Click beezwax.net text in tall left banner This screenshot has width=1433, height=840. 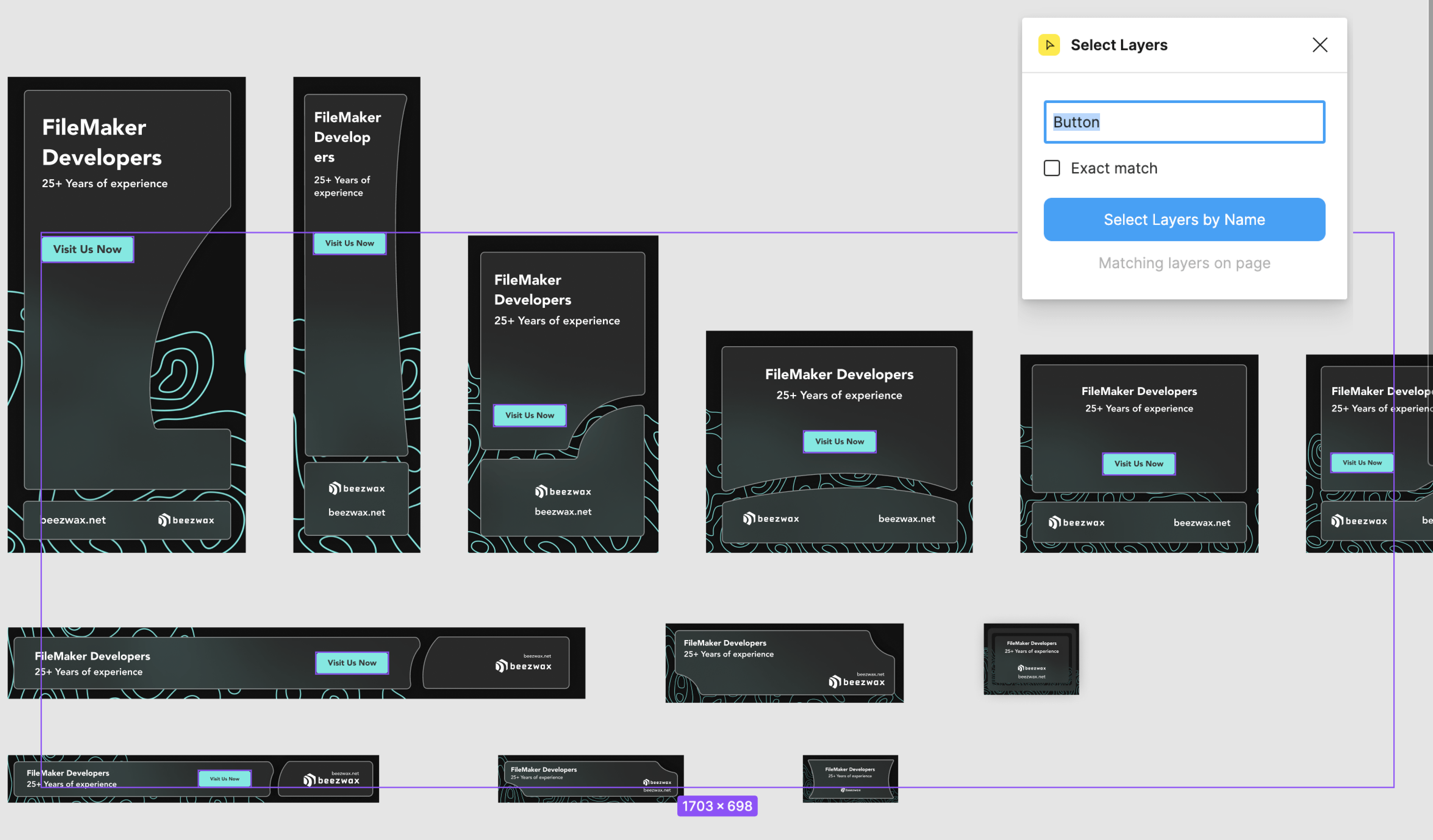pyautogui.click(x=73, y=520)
